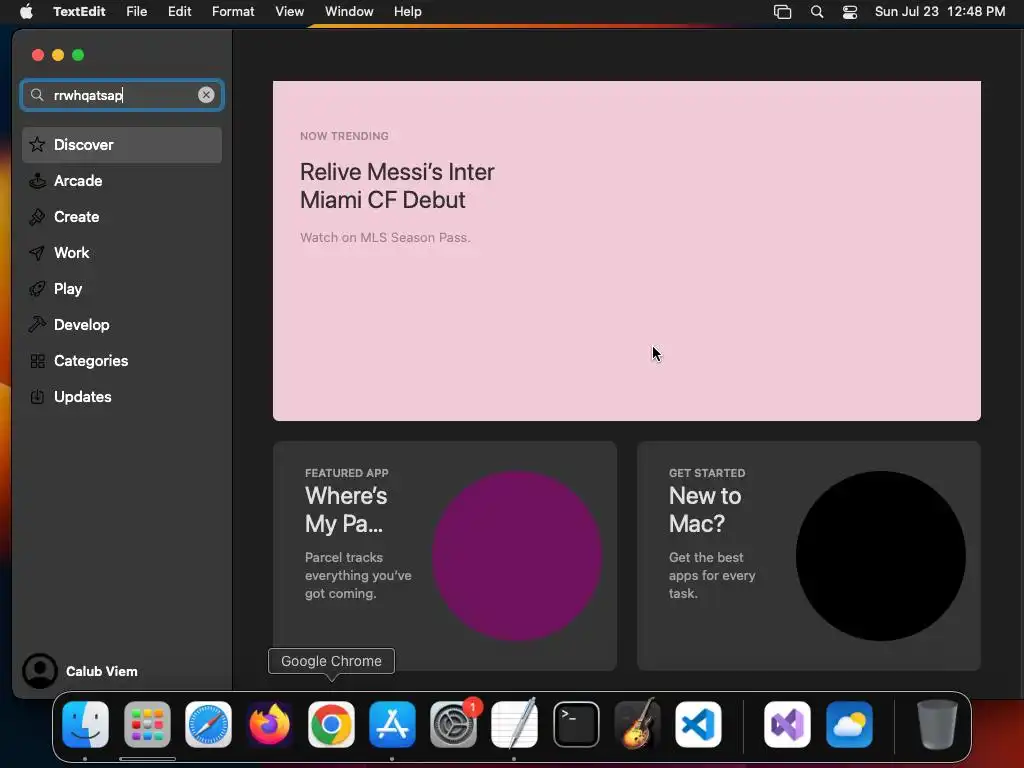Select the Play rocket icon
Screen dimensions: 1024x768
coord(37,289)
